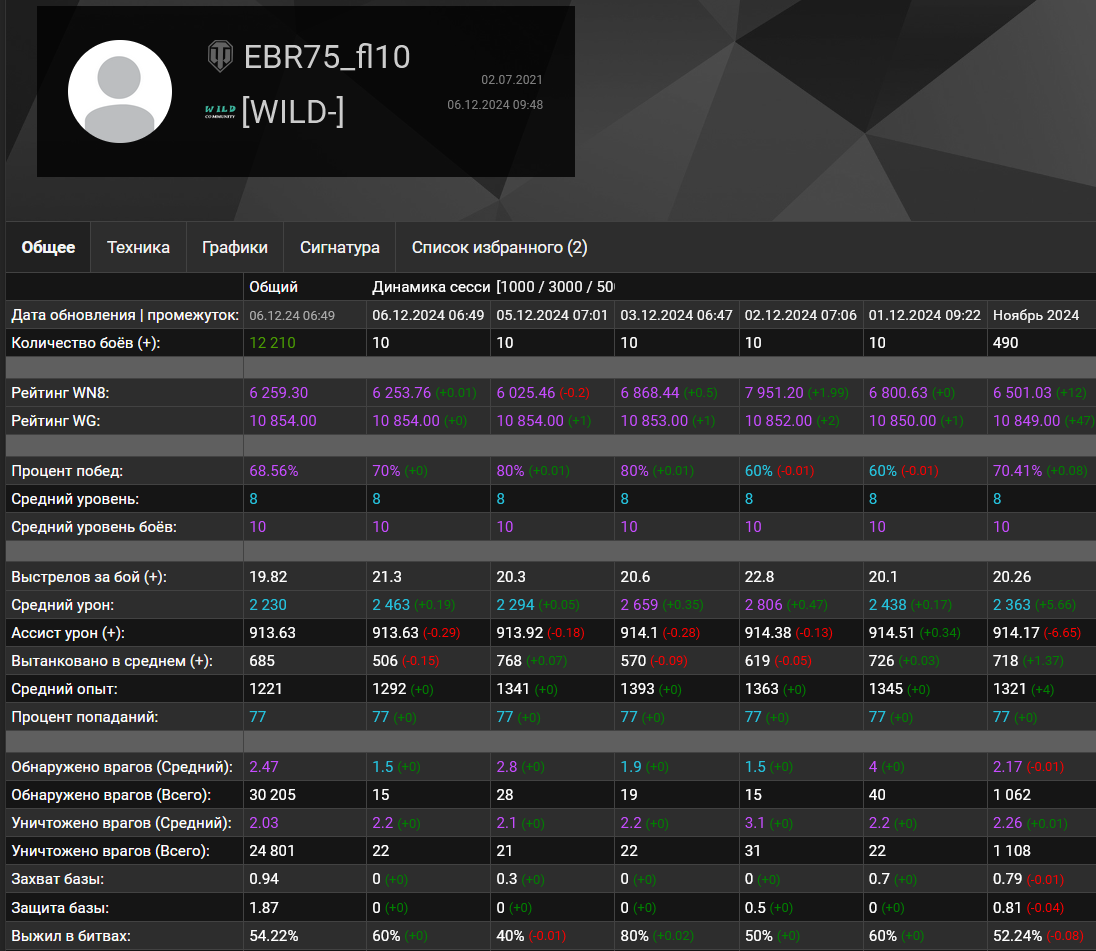Click the EBR75_fl10 player name
Screen dimensions: 1096x951
coord(327,57)
